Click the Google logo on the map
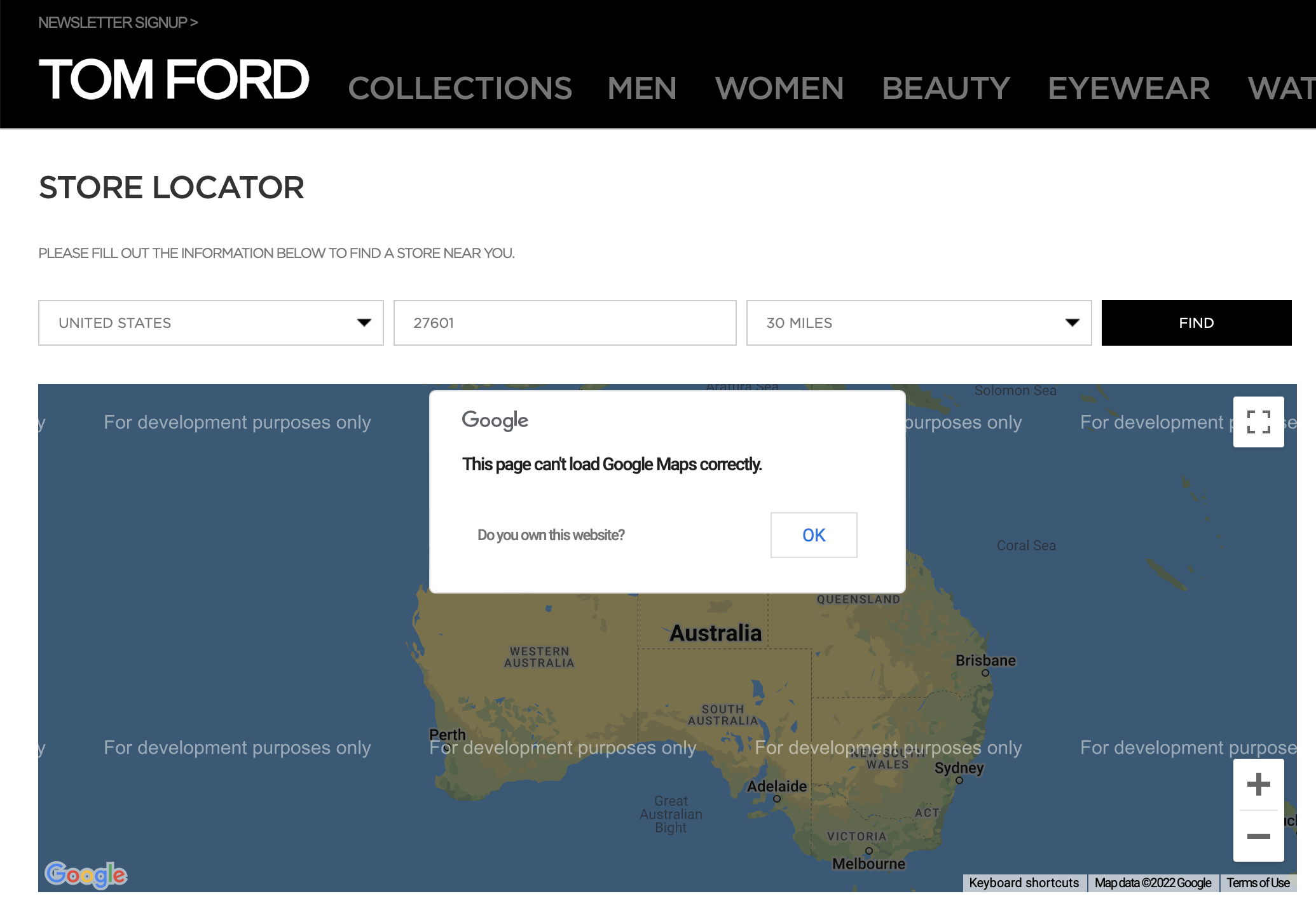The width and height of the screenshot is (1316, 910). [x=86, y=875]
